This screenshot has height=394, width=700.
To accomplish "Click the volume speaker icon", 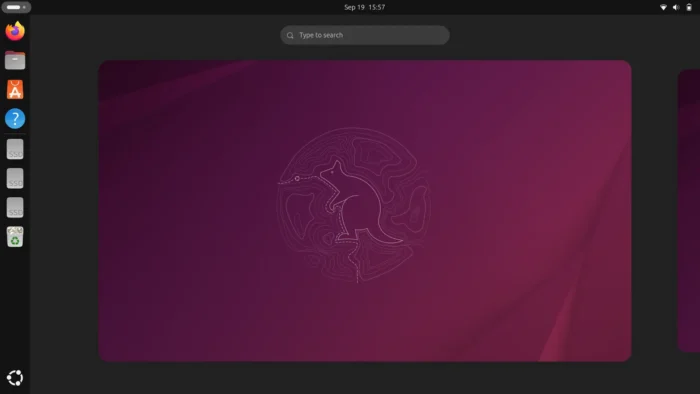I will [676, 7].
